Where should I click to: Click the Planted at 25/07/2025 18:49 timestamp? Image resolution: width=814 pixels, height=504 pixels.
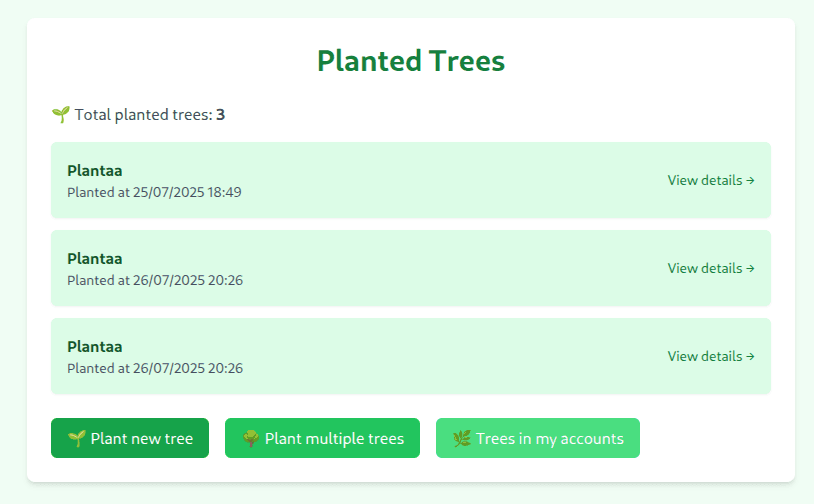pyautogui.click(x=154, y=192)
